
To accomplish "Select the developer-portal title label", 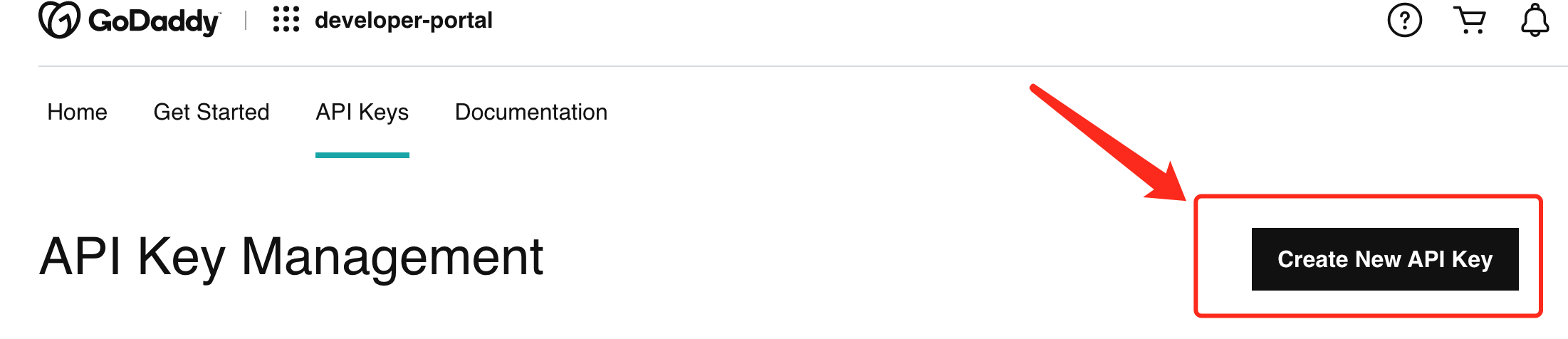I will pyautogui.click(x=404, y=20).
